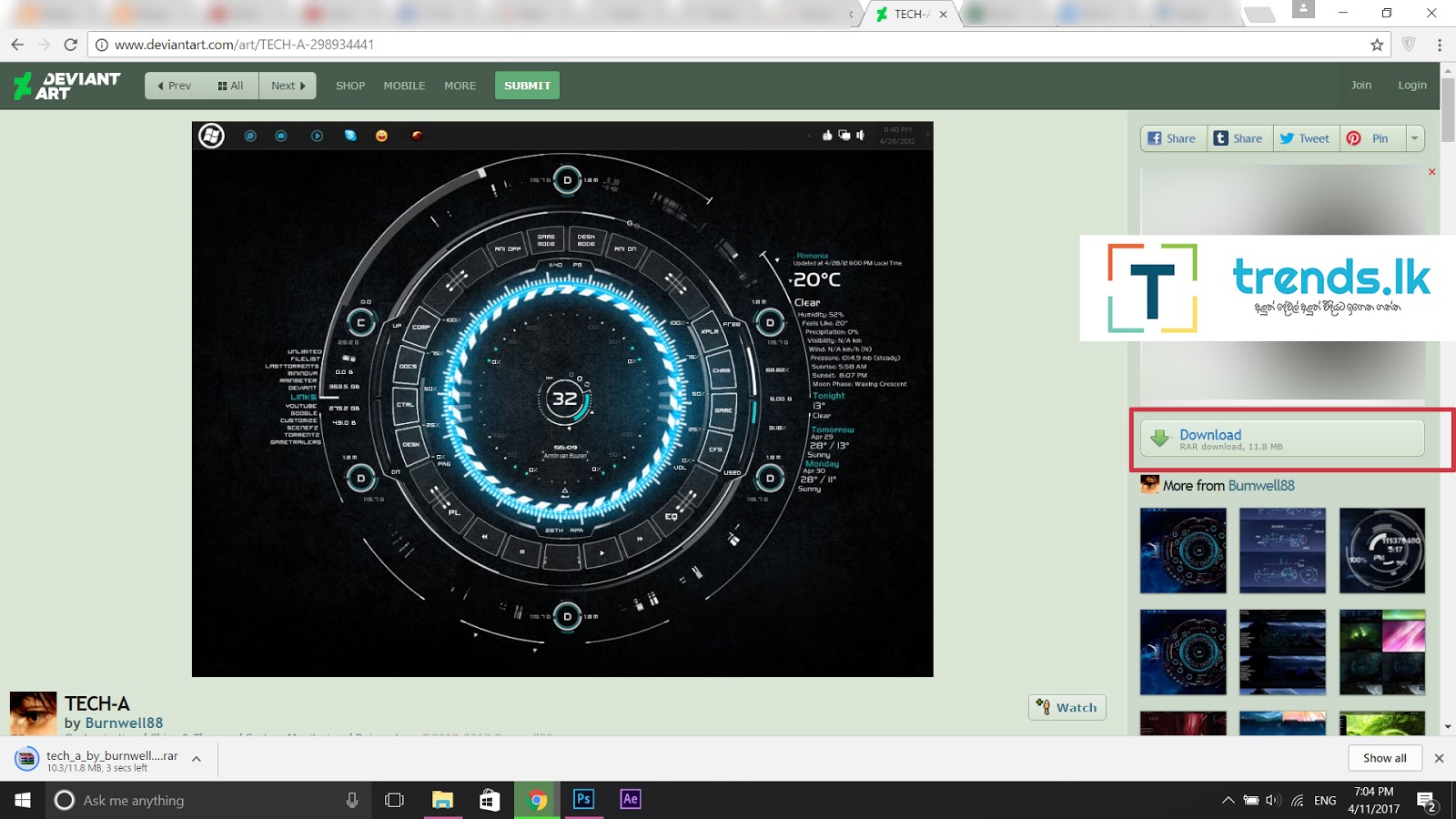The image size is (1456, 819).
Task: Go to Next deviation
Action: point(288,86)
